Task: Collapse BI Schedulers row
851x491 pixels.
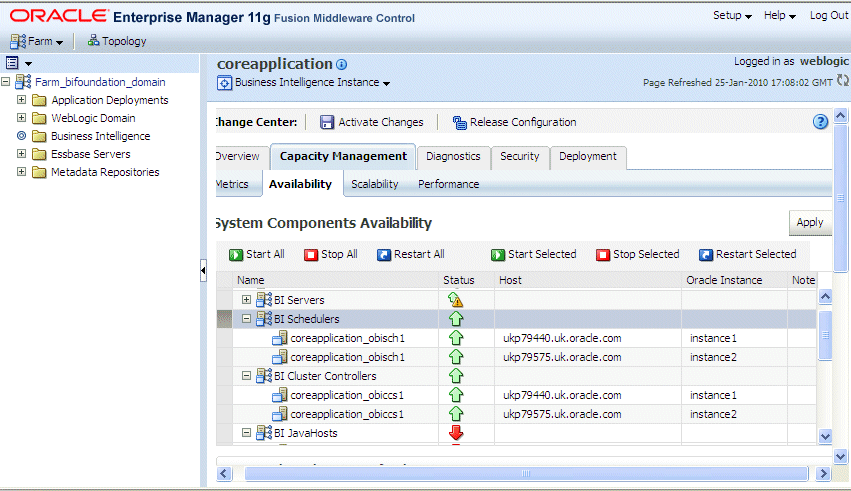Action: tap(246, 318)
